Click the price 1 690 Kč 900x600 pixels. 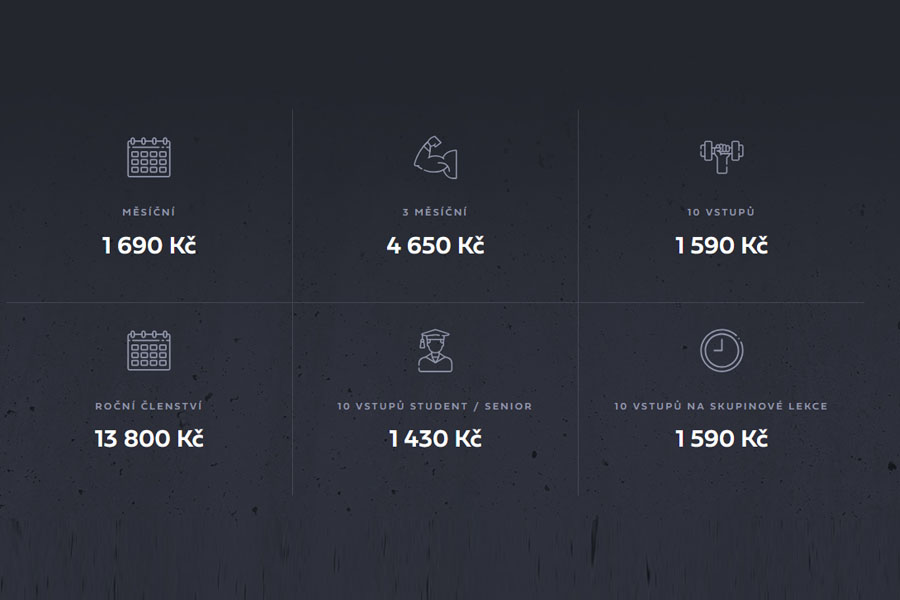point(149,246)
